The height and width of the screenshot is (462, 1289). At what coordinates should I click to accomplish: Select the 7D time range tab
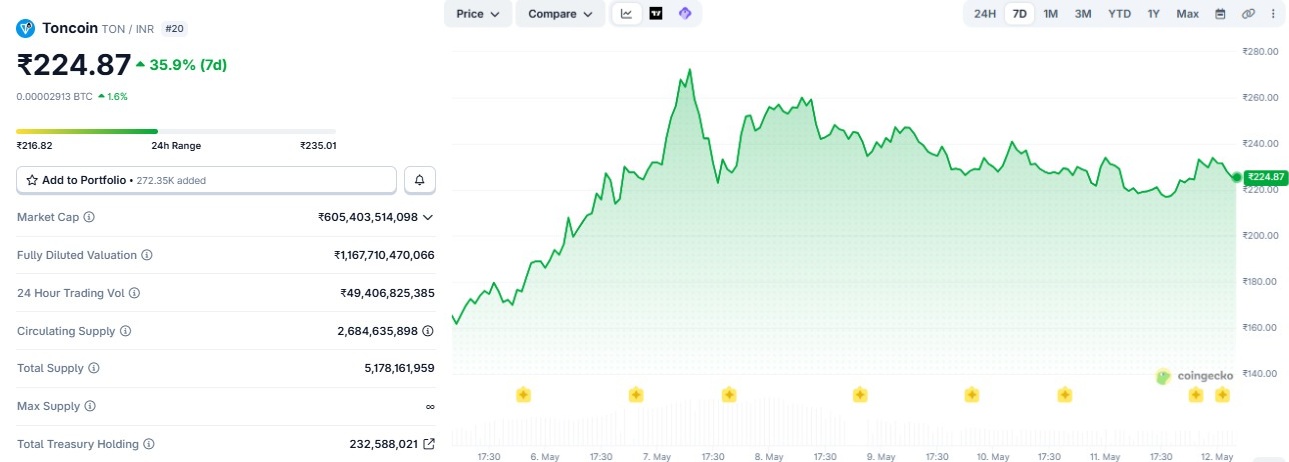click(1019, 14)
